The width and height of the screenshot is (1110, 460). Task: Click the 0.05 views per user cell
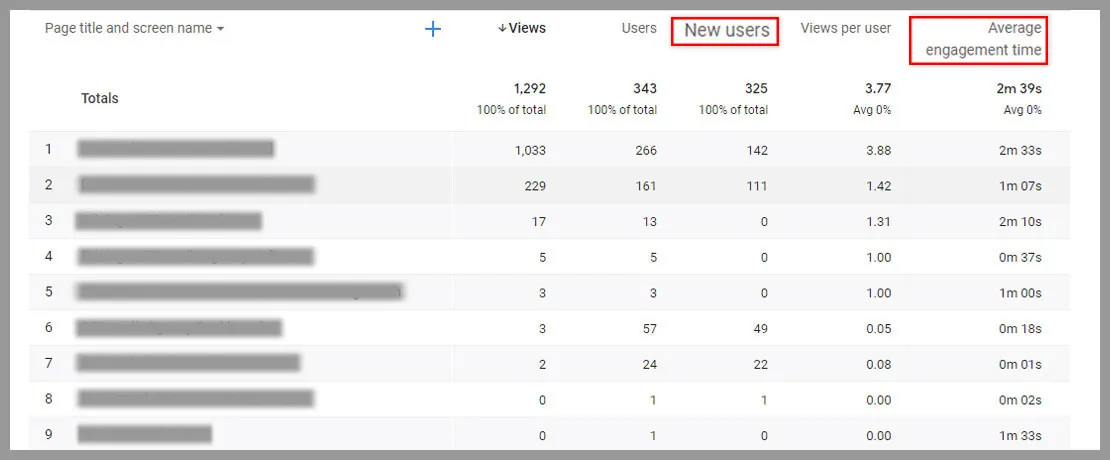coord(879,328)
